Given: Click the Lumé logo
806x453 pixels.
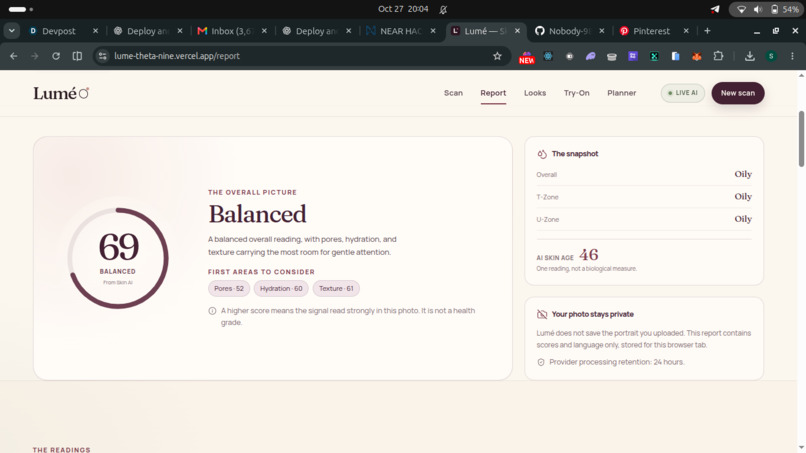Looking at the screenshot, I should pyautogui.click(x=61, y=93).
